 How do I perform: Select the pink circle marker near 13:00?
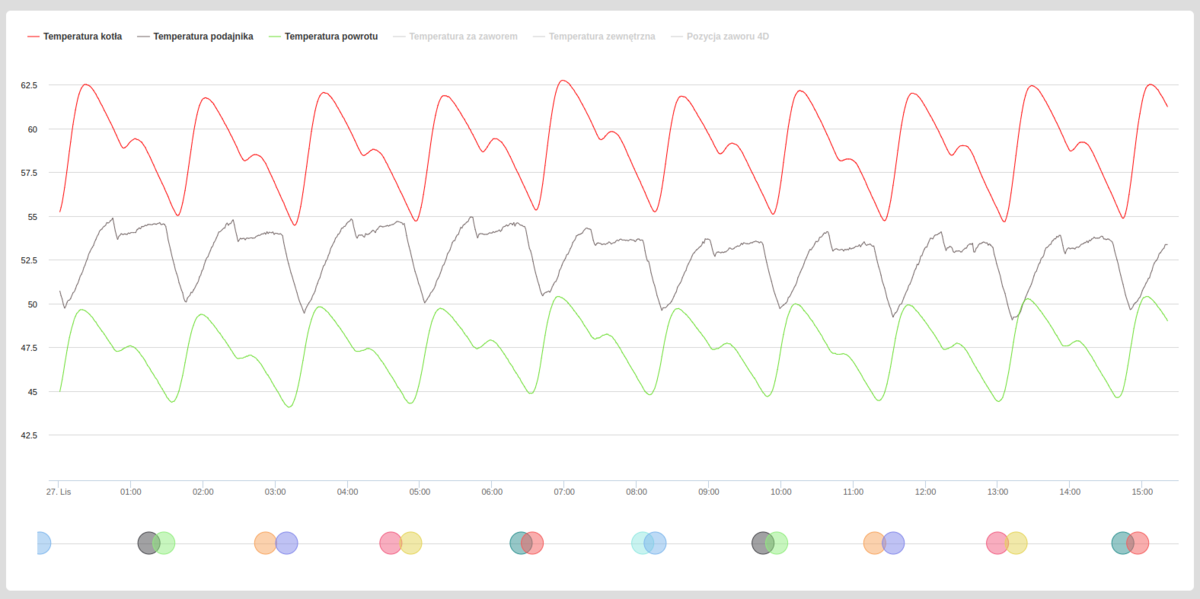pos(996,543)
